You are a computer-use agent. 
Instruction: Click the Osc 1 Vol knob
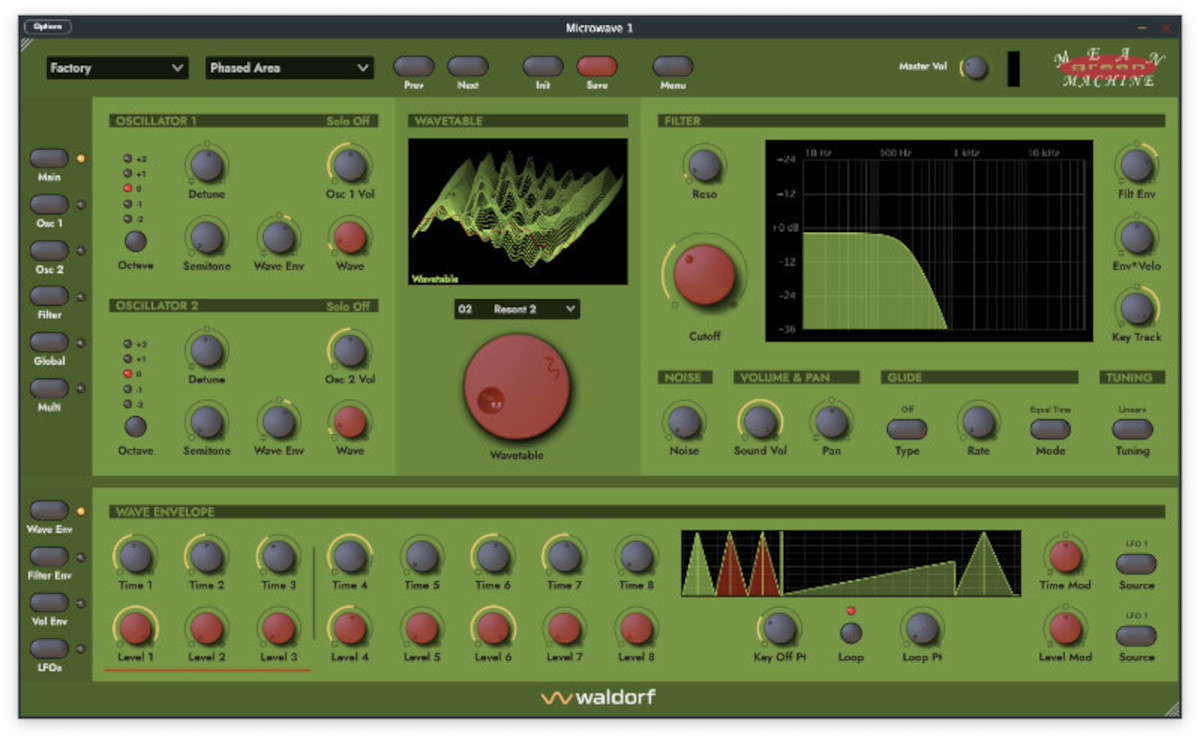[349, 165]
